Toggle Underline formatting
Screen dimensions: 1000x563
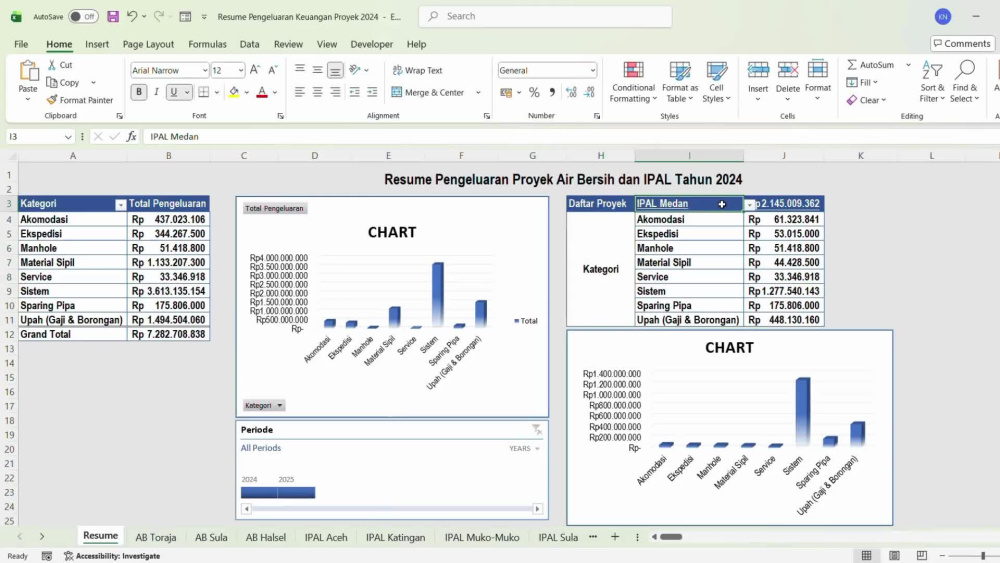(x=173, y=92)
